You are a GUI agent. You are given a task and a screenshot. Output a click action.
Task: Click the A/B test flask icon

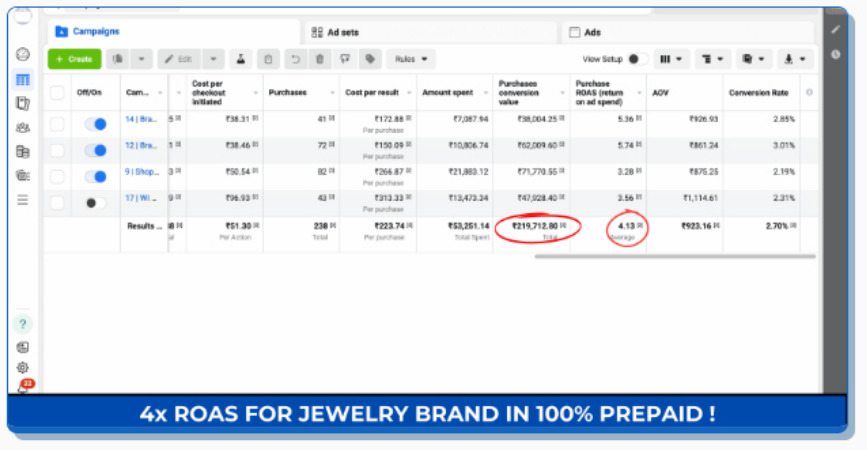click(x=241, y=59)
